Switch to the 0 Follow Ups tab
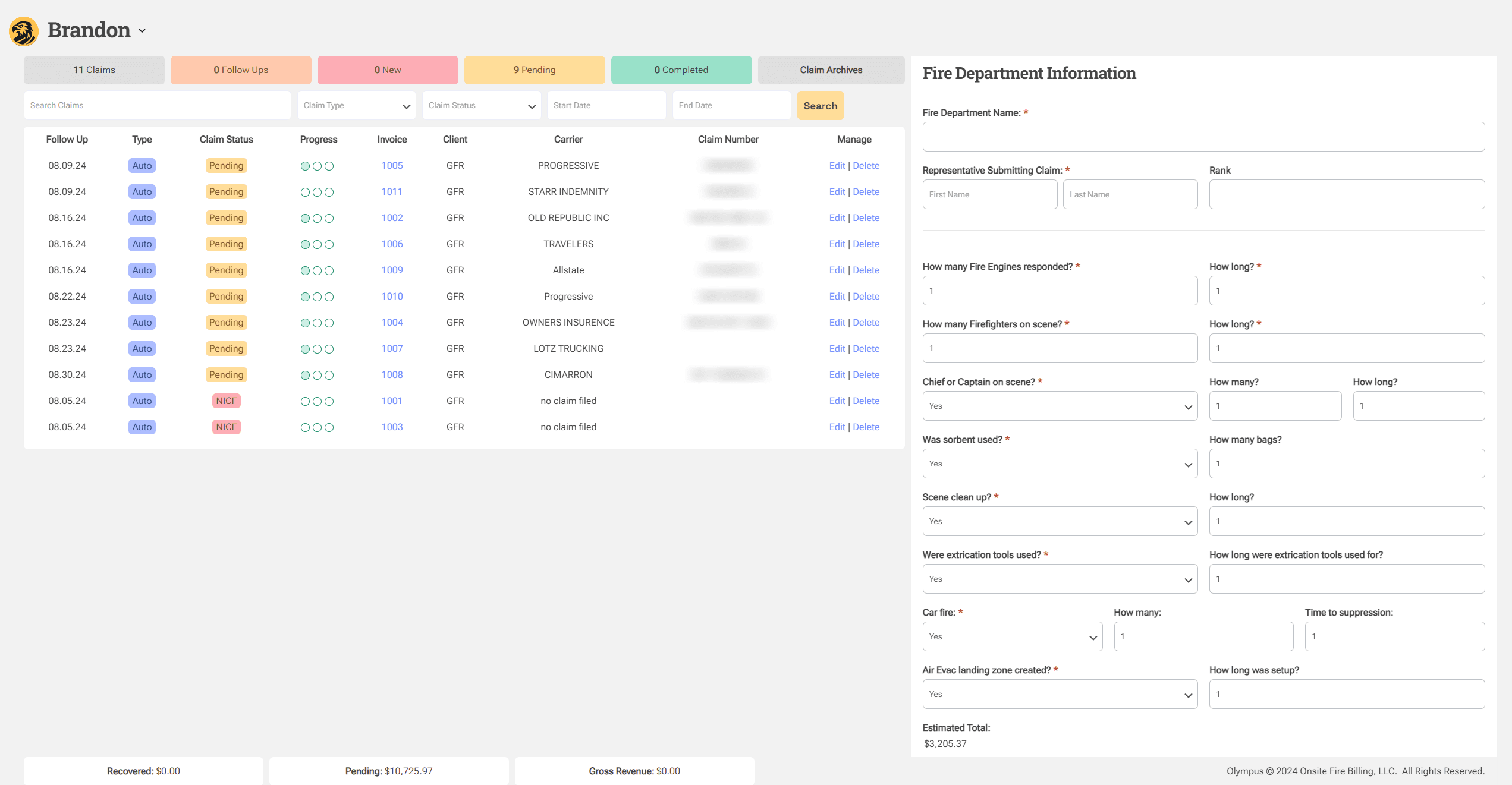 tap(241, 70)
